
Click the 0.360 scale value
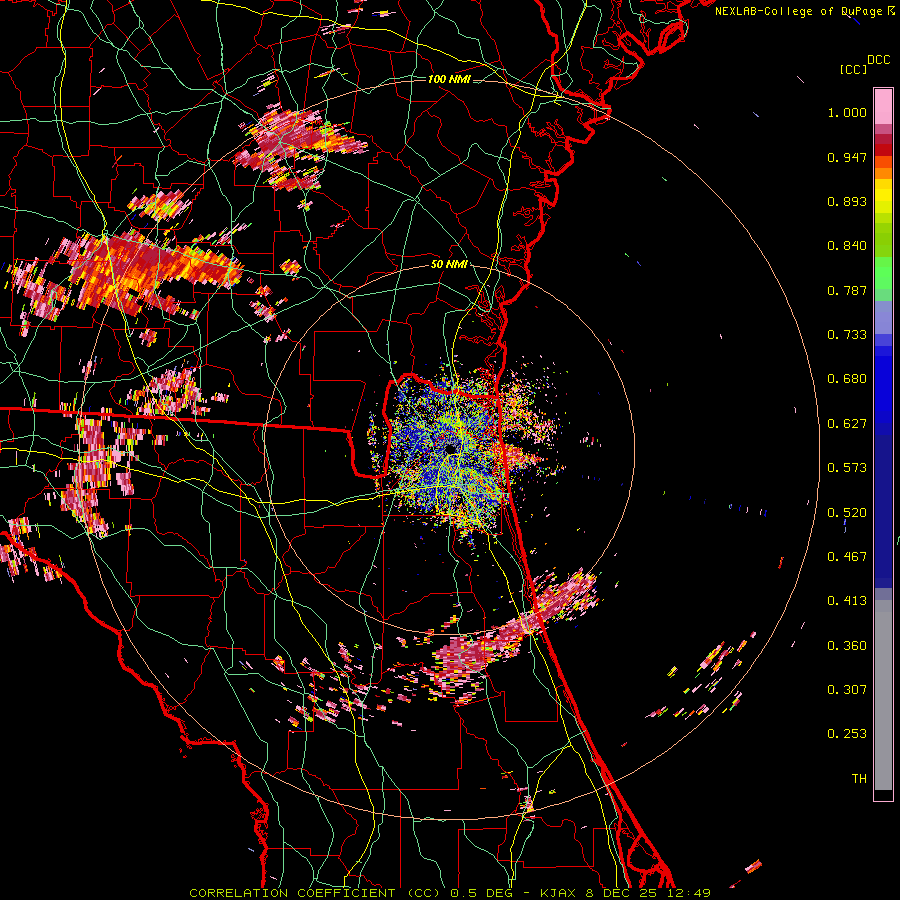[847, 646]
